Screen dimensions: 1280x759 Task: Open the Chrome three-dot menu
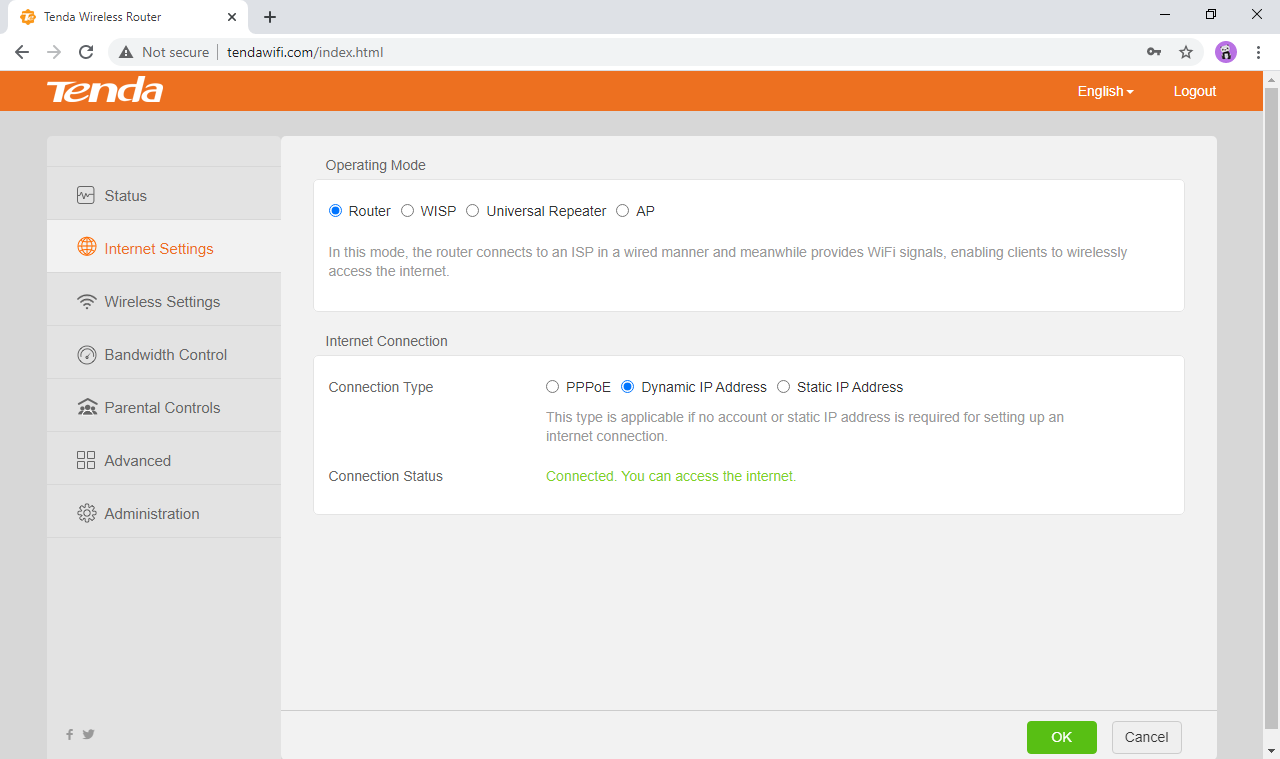click(x=1258, y=52)
